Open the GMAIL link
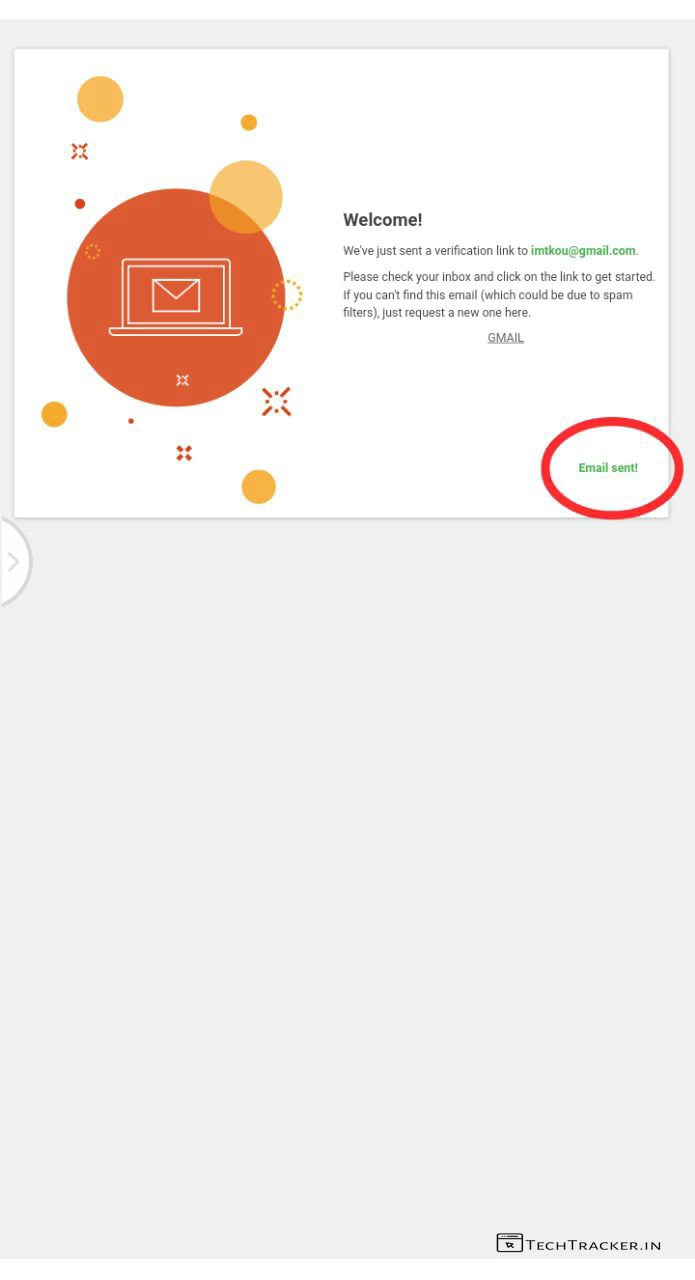 505,338
